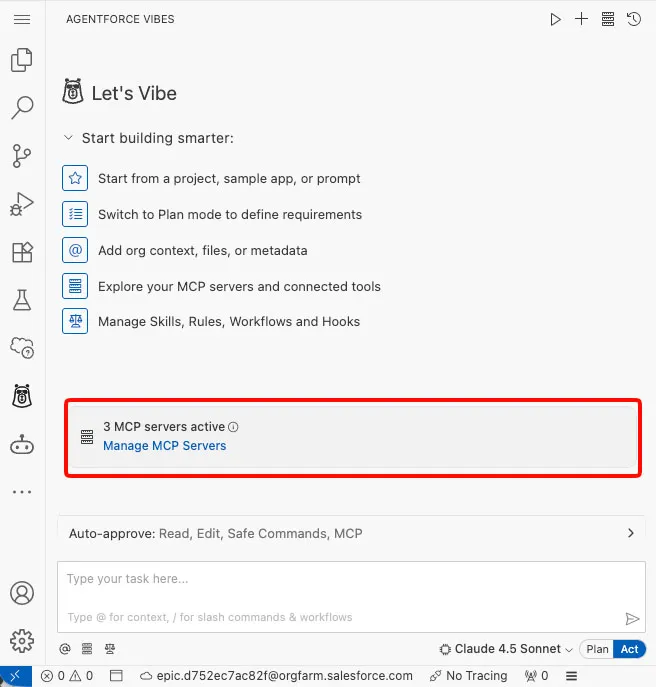Open rules and workflows scales icon below input

click(110, 648)
